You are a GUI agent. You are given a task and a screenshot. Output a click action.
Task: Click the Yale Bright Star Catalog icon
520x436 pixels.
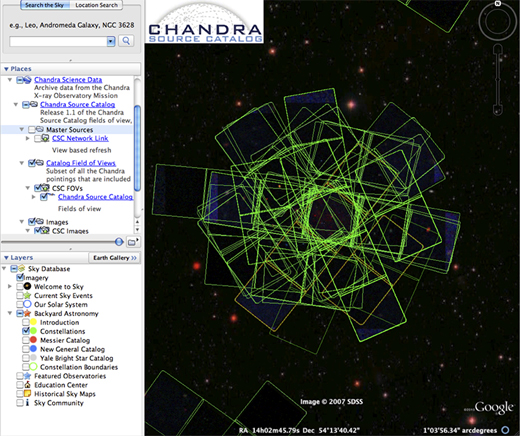click(33, 358)
